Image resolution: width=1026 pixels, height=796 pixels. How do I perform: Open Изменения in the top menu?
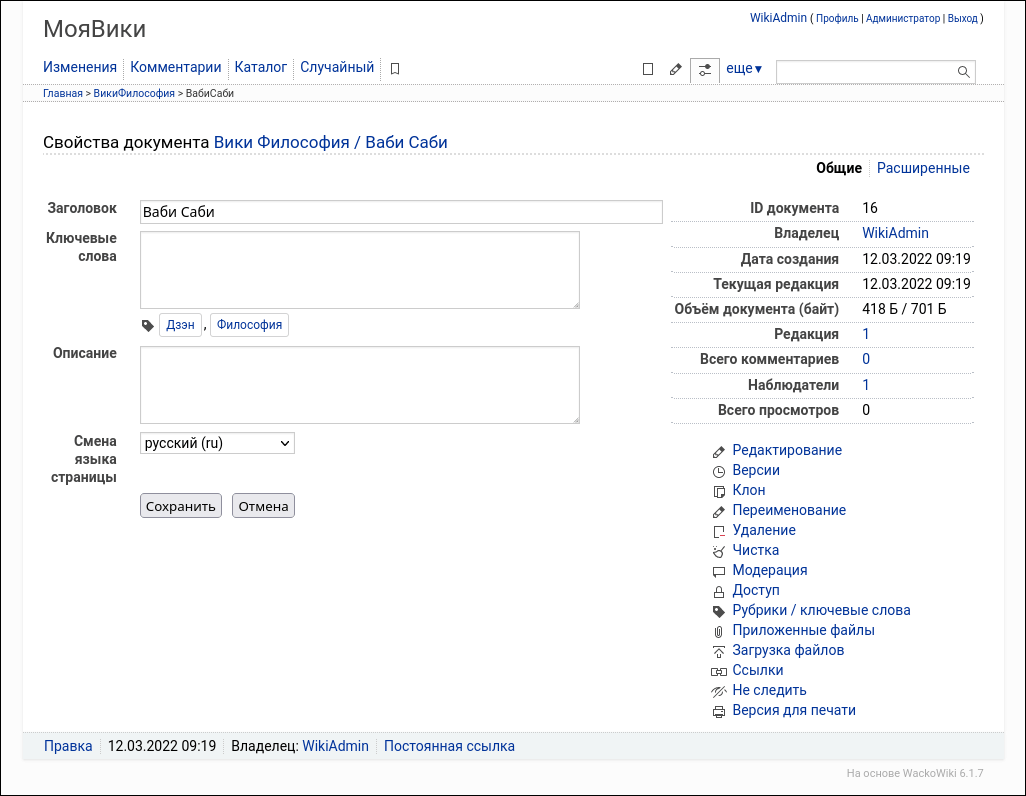pyautogui.click(x=80, y=68)
